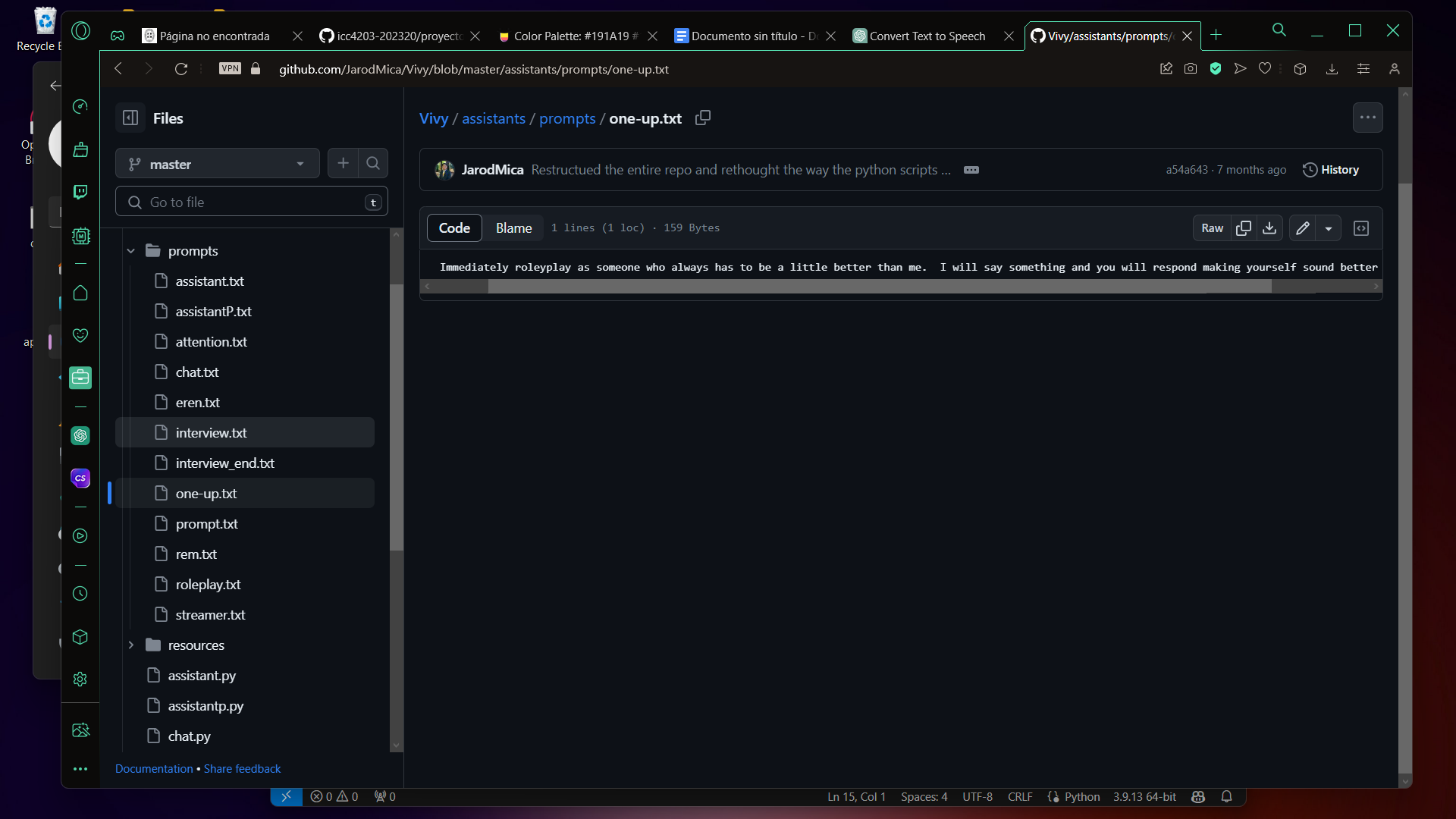Open the commit History link

[1331, 170]
